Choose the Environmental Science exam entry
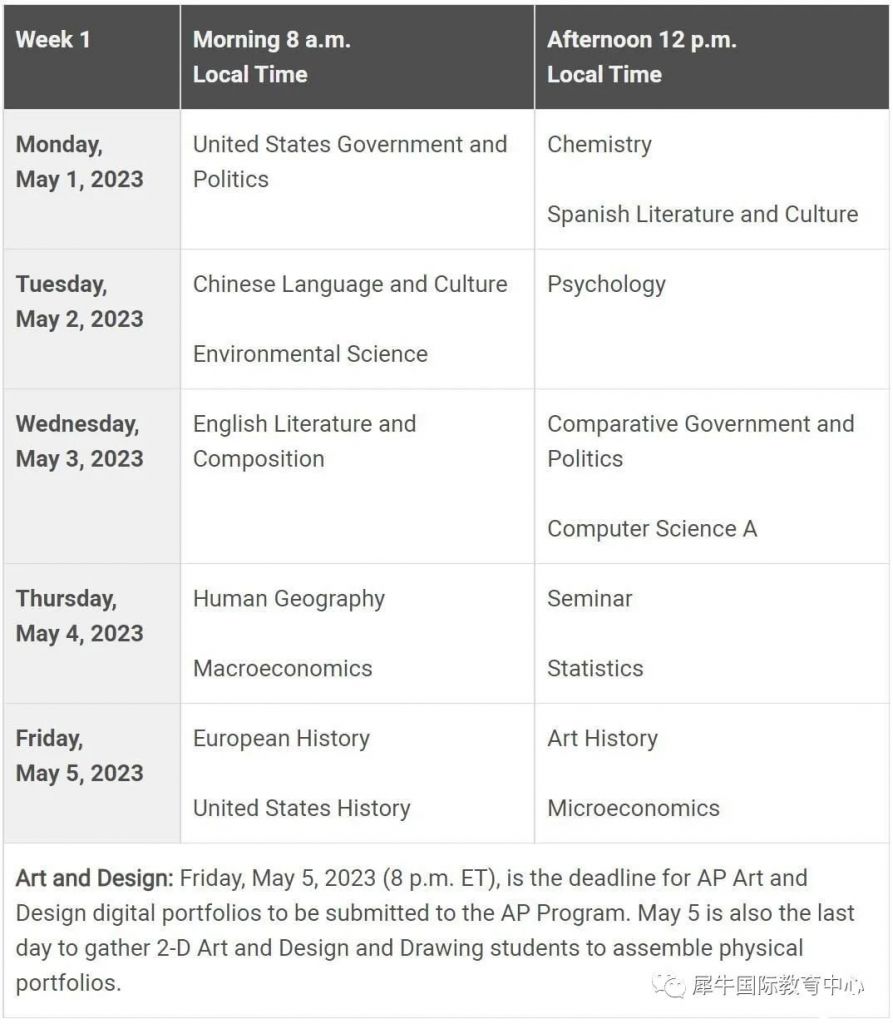Screen dimensions: 893x1024 (310, 354)
